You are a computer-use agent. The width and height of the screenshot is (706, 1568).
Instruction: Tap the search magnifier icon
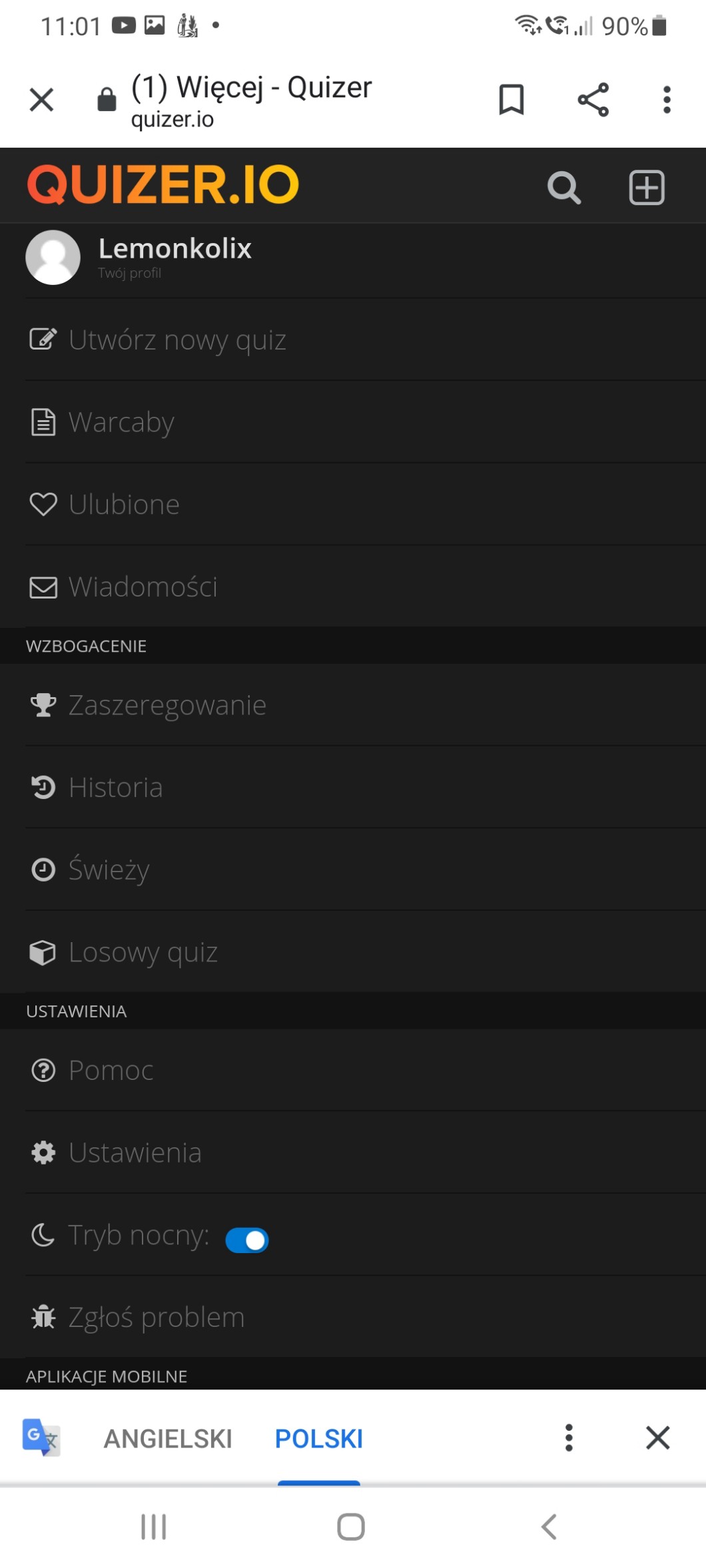(563, 187)
